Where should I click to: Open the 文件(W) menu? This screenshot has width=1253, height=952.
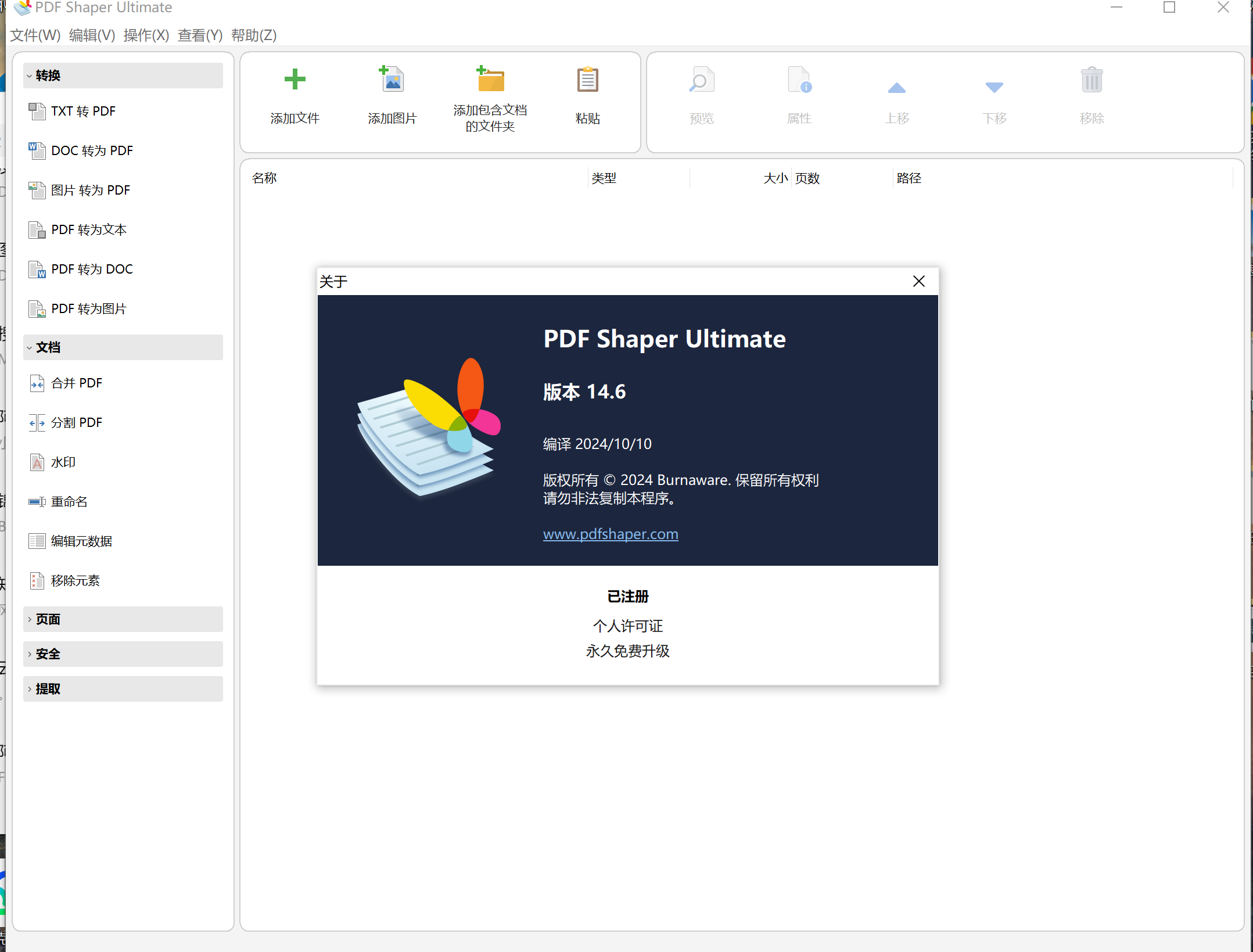pyautogui.click(x=35, y=35)
